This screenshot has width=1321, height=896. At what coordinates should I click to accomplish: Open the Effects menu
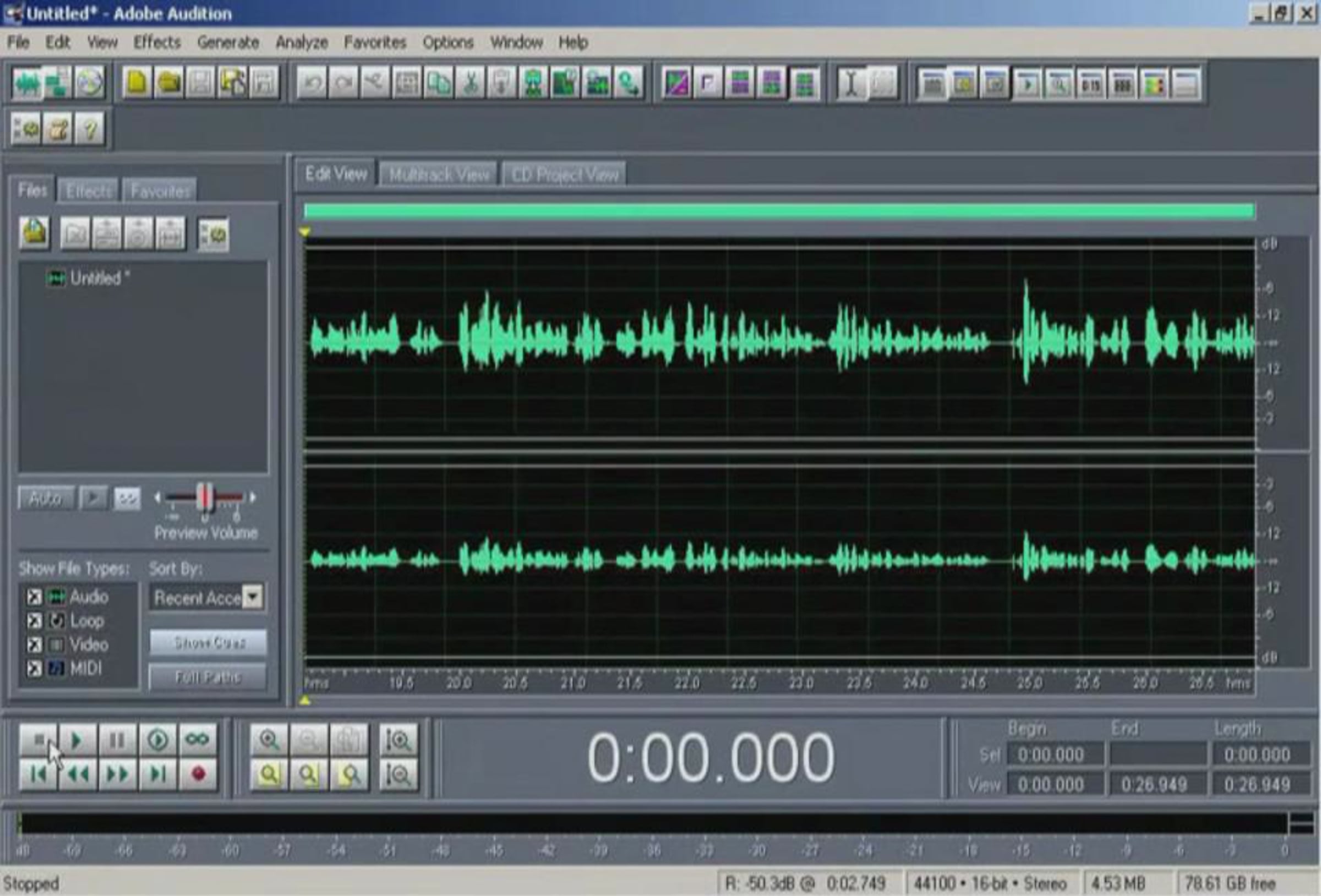tap(157, 42)
